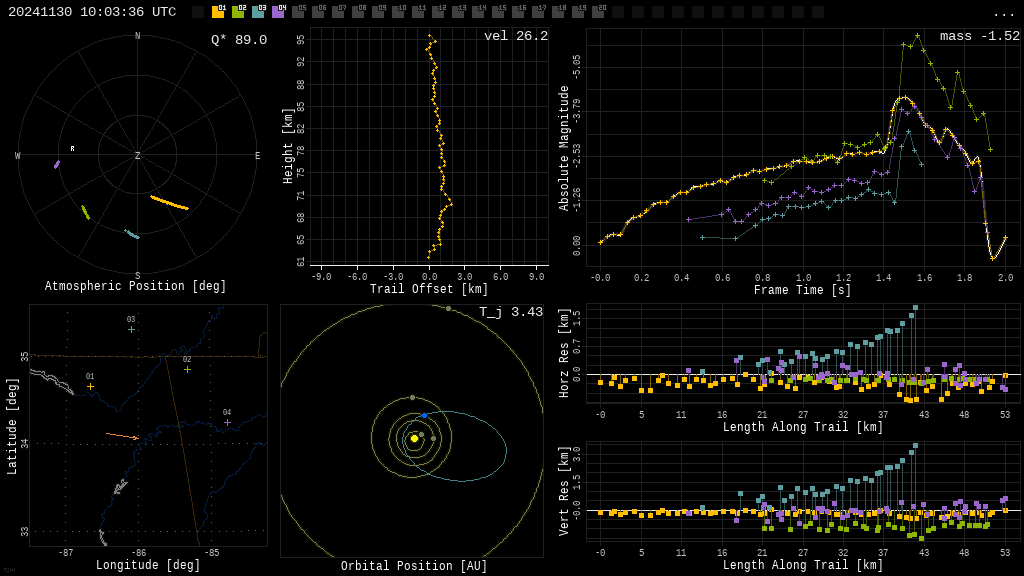Click the station 04 marker on map
Viewport: 1024px width, 576px height.
(x=227, y=423)
